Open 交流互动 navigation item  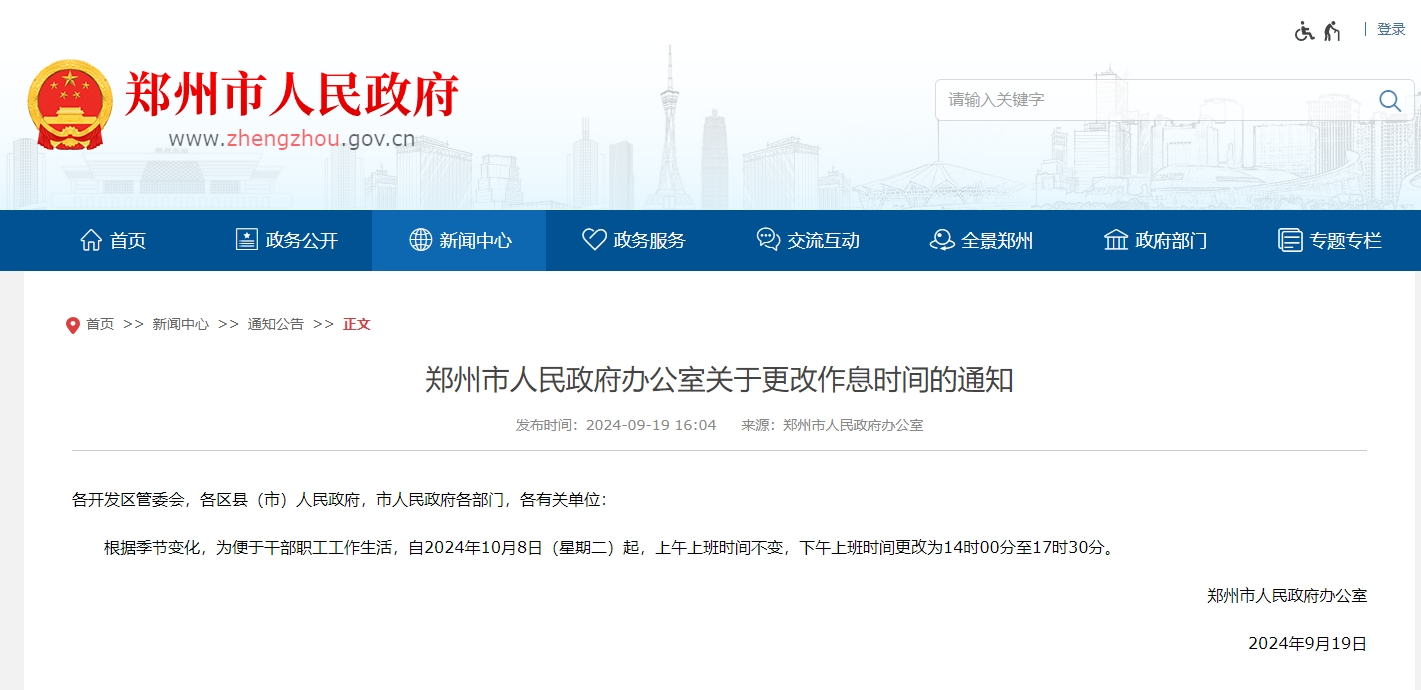pos(808,240)
